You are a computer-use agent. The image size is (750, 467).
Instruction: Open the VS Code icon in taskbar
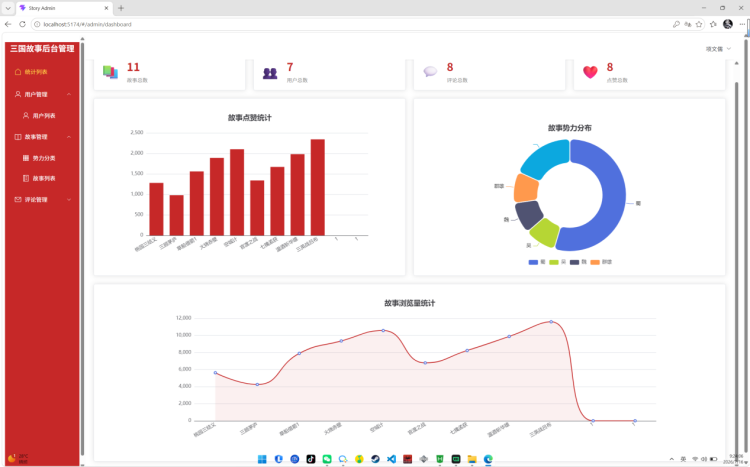click(391, 459)
